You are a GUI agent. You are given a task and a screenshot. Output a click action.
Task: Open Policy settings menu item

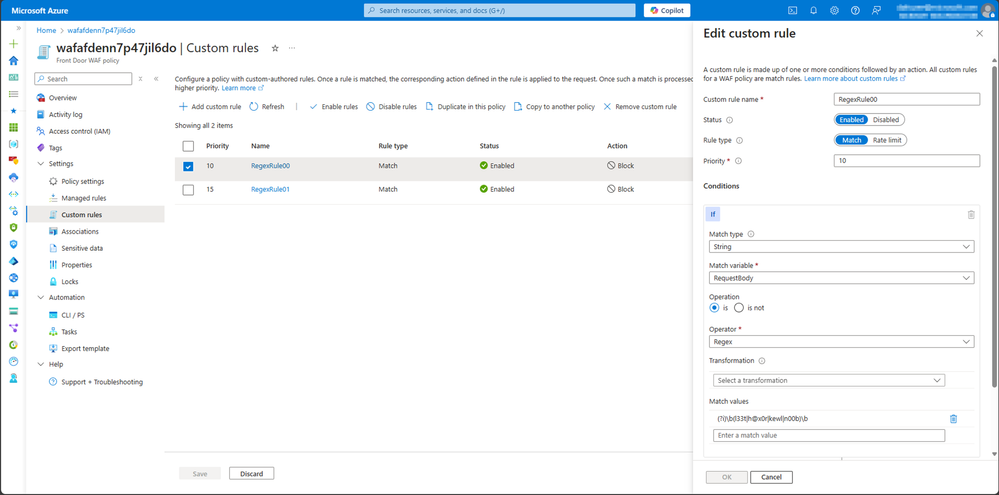82,182
